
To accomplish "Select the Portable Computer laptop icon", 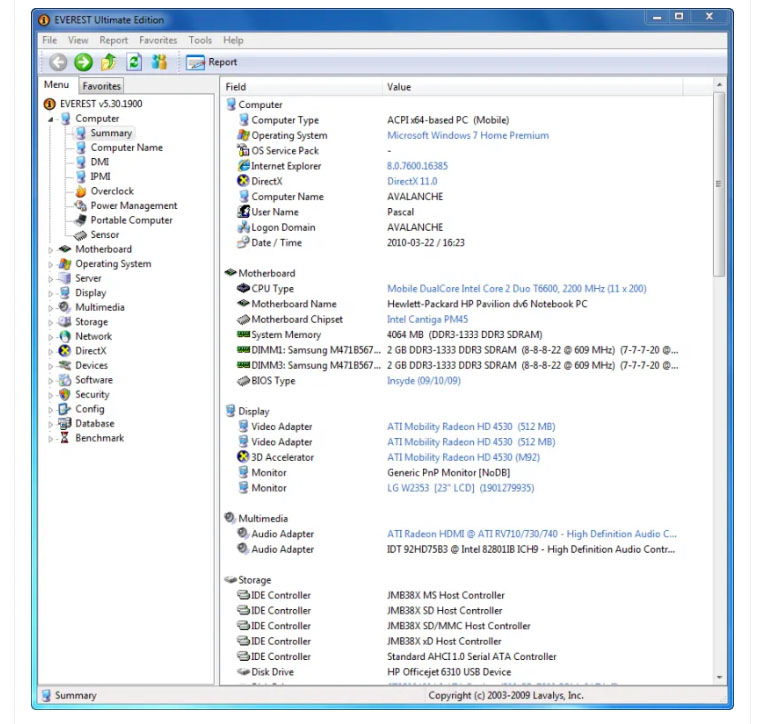I will [81, 220].
